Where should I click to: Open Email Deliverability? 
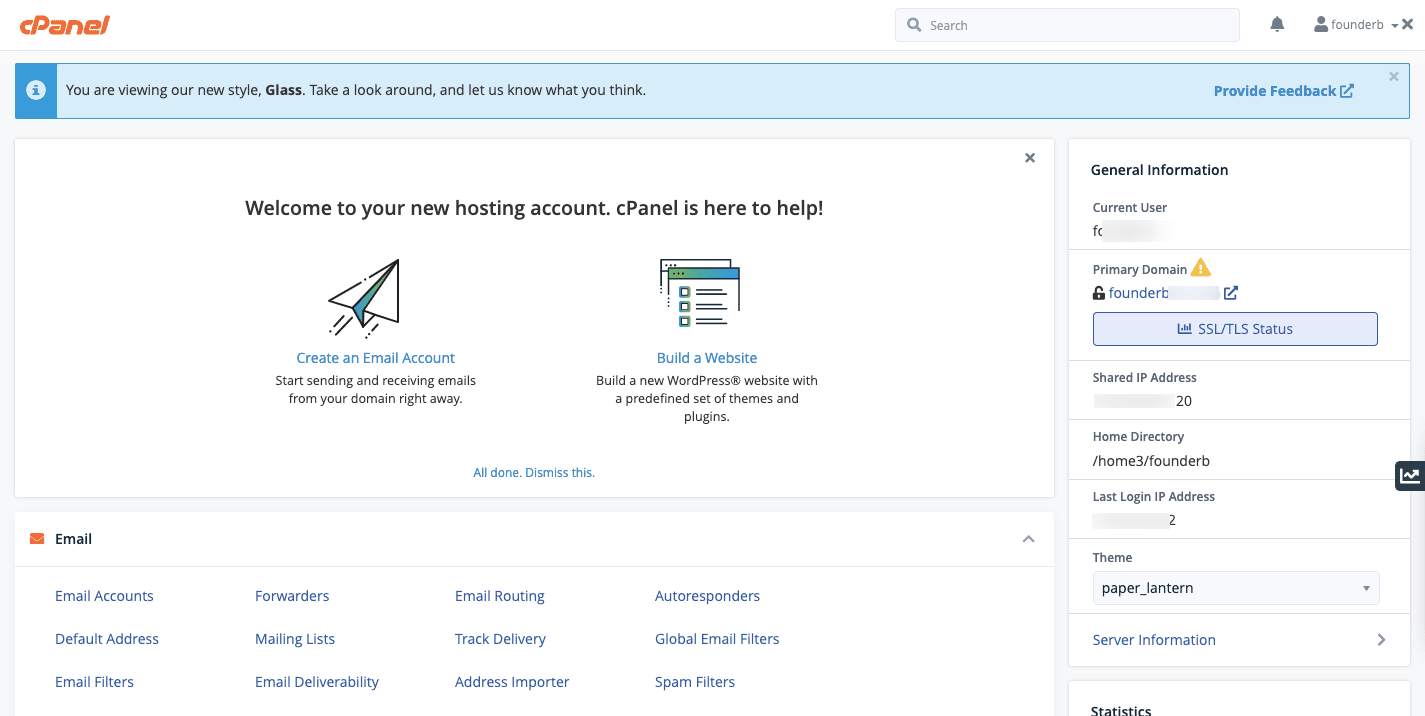317,682
